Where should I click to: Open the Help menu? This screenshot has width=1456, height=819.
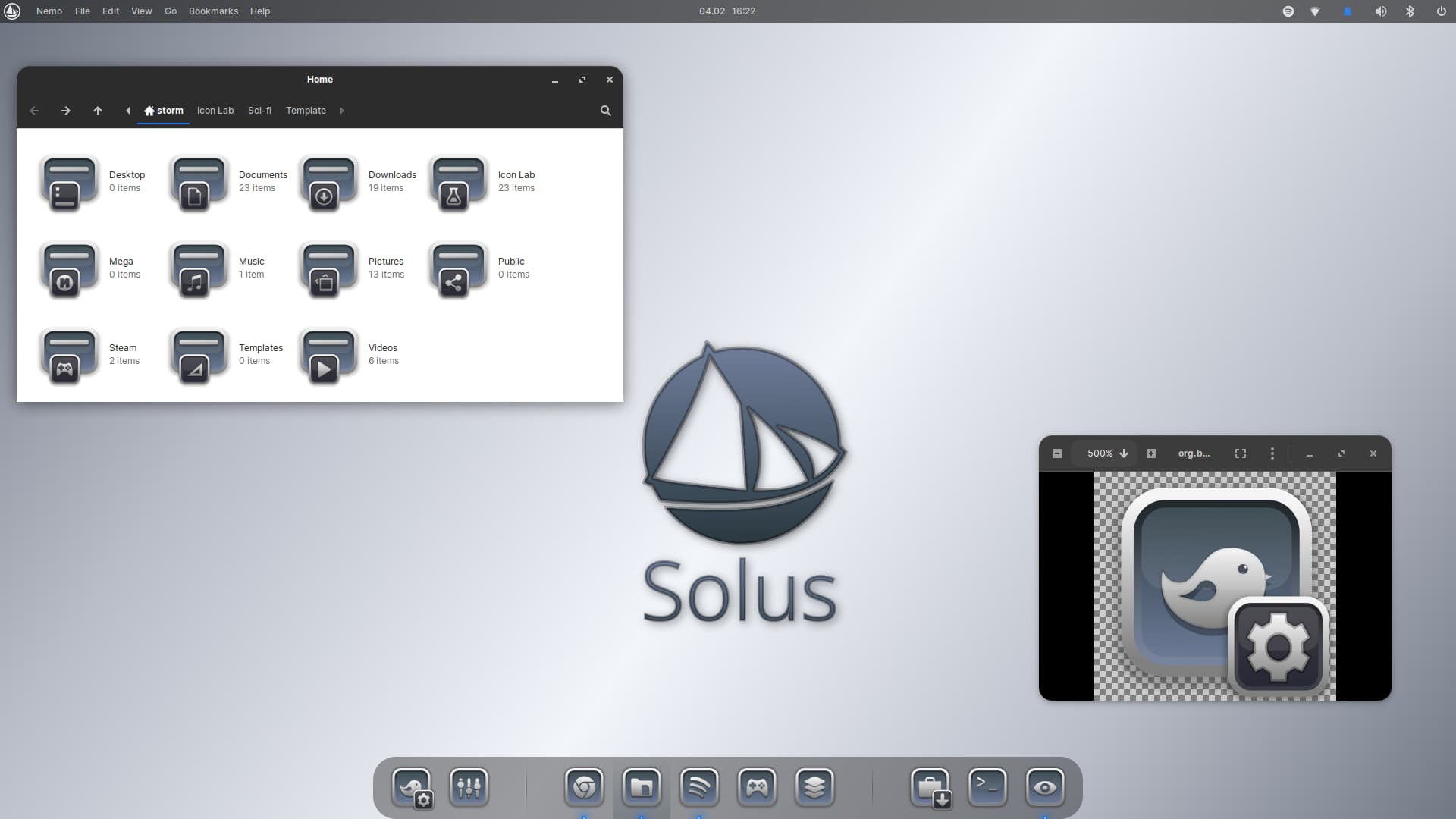[260, 11]
